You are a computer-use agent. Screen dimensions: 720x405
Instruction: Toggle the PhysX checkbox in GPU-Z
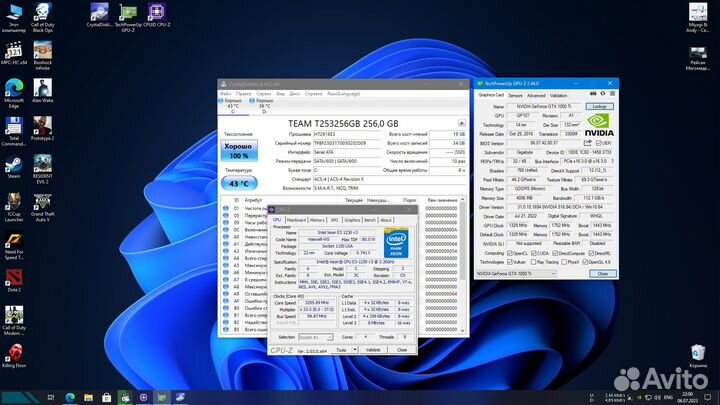[564, 262]
